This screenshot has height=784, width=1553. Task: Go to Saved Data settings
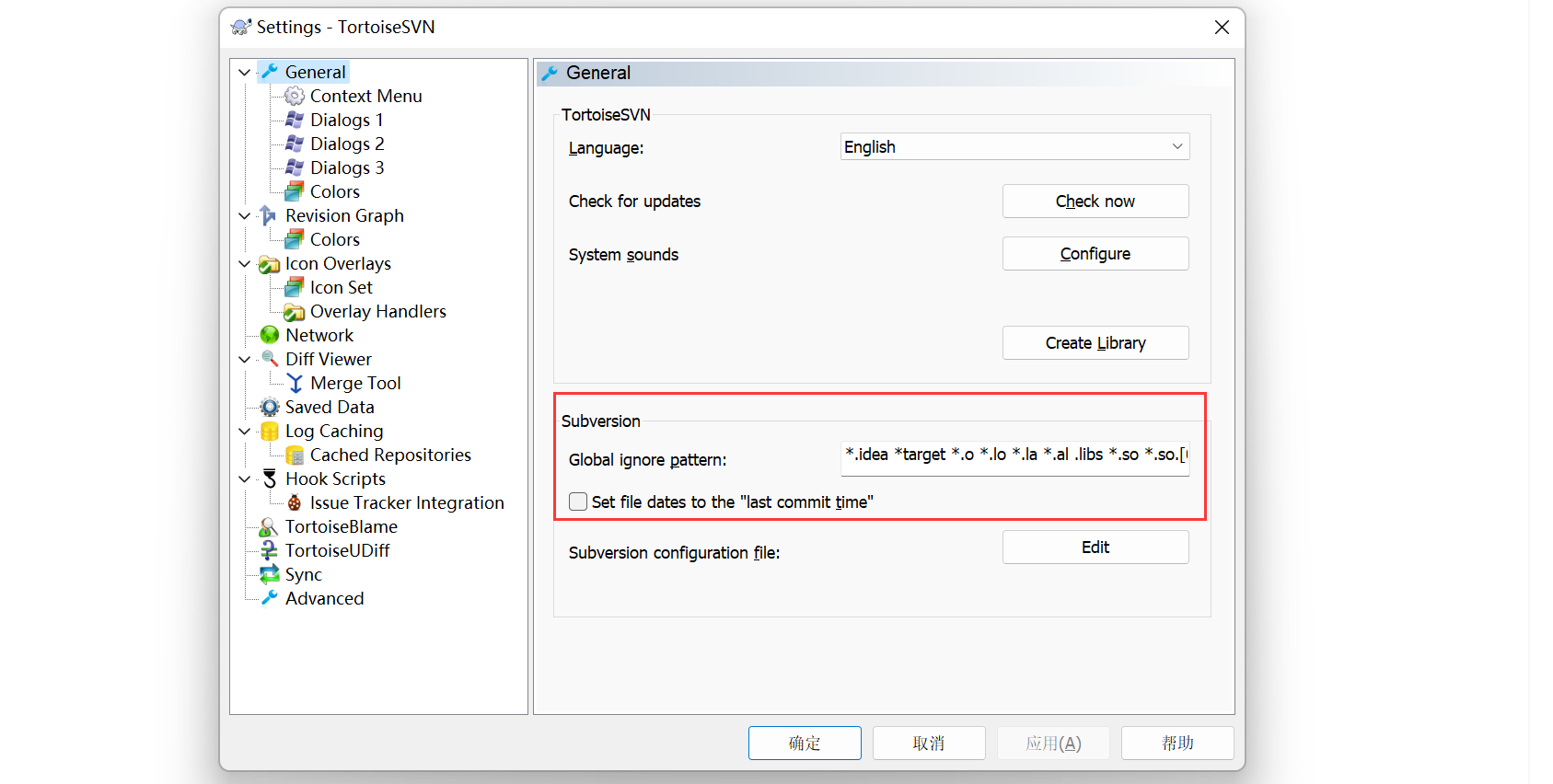tap(330, 407)
